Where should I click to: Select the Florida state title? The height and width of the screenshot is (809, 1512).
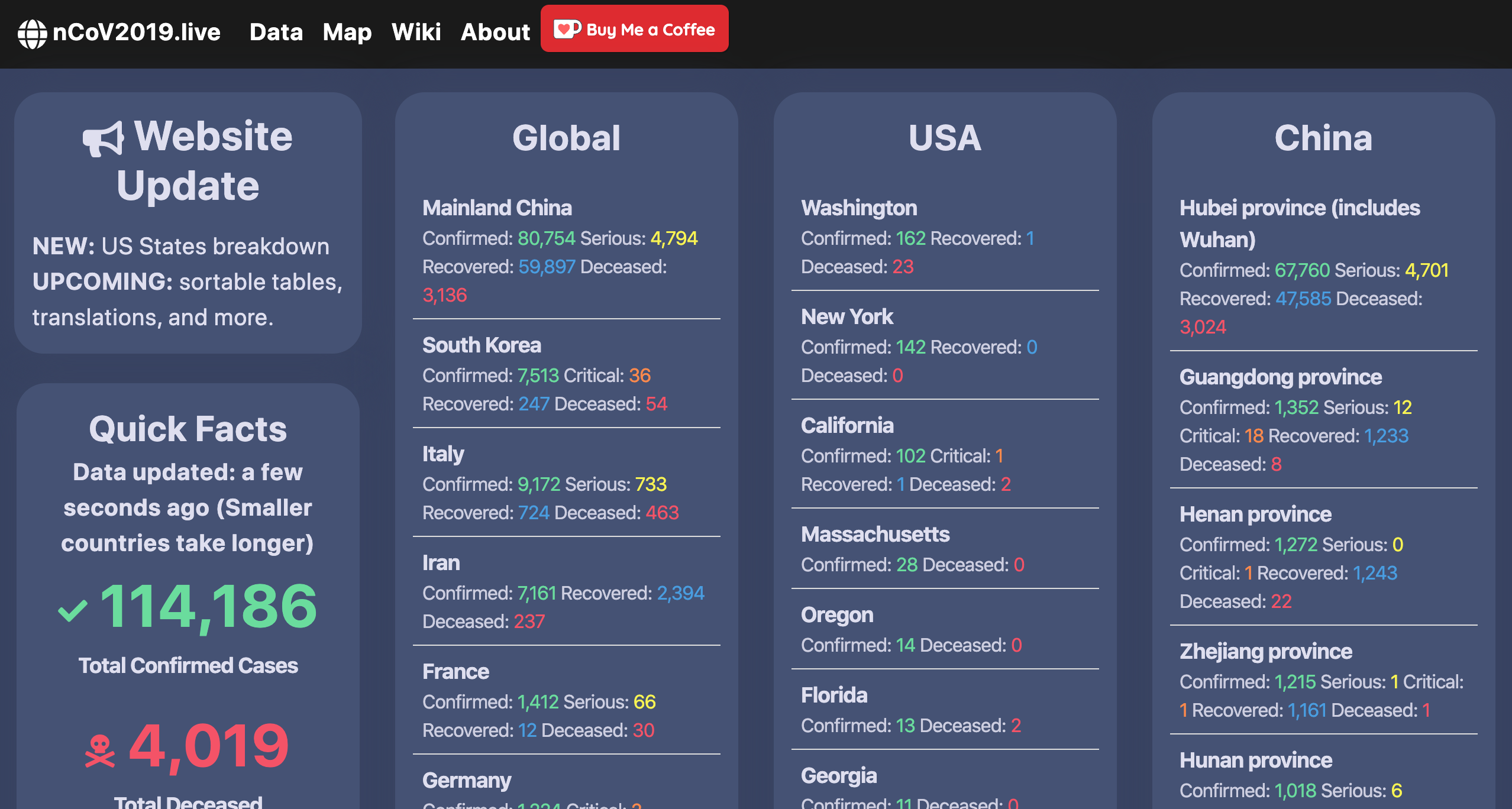[834, 695]
